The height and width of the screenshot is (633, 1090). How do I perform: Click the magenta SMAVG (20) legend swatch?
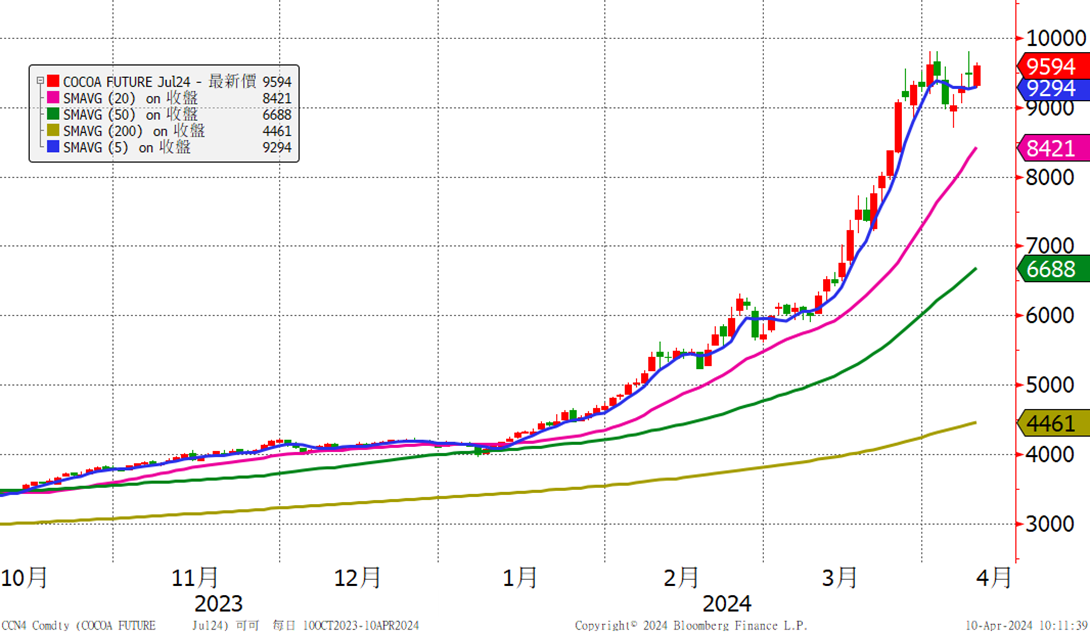click(53, 98)
